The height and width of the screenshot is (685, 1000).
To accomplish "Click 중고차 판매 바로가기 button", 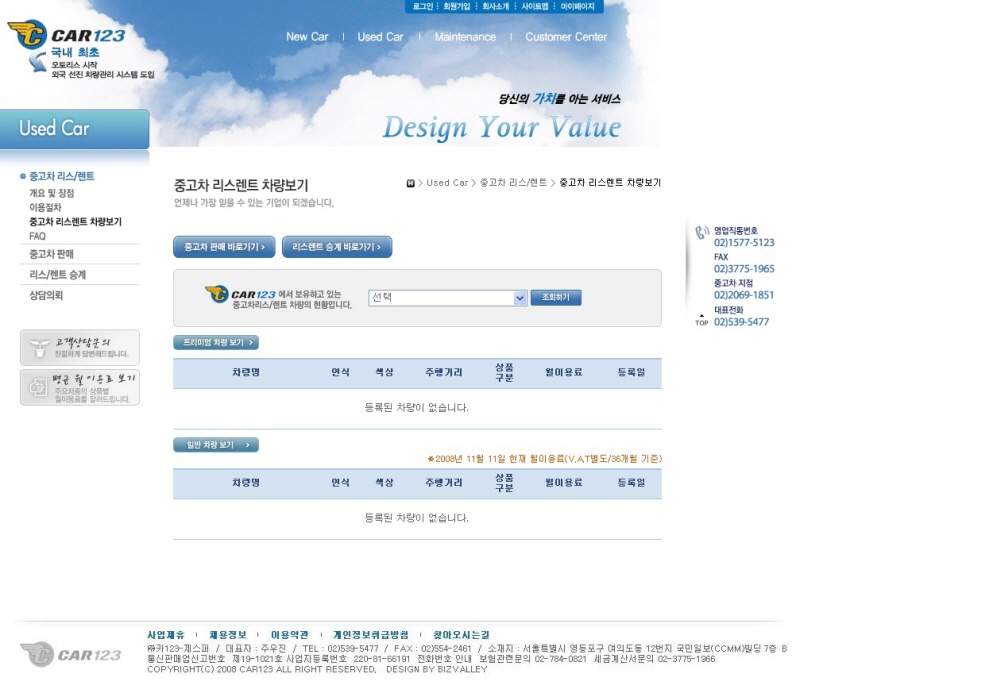I will tap(224, 247).
